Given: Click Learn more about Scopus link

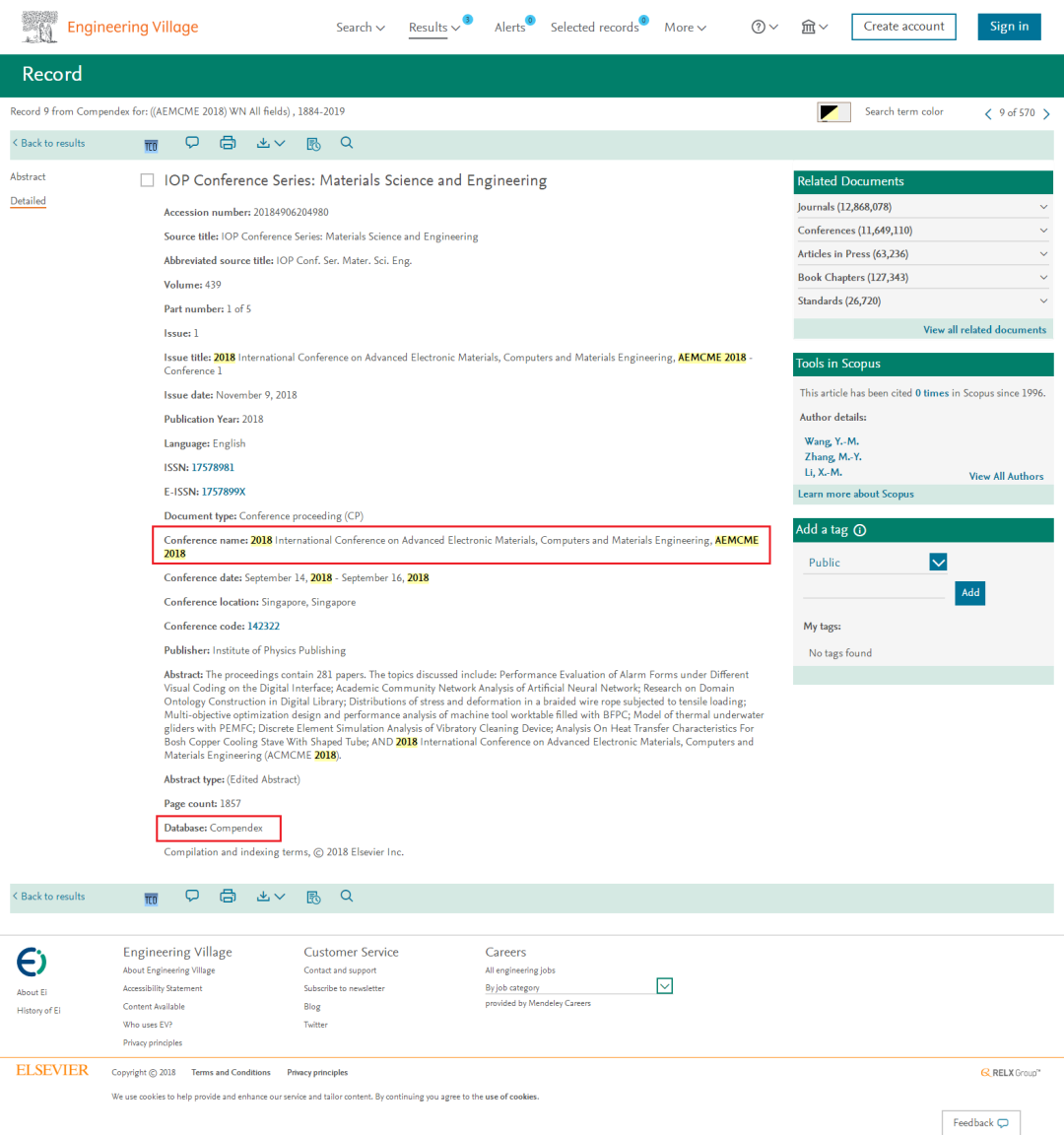Looking at the screenshot, I should [855, 495].
